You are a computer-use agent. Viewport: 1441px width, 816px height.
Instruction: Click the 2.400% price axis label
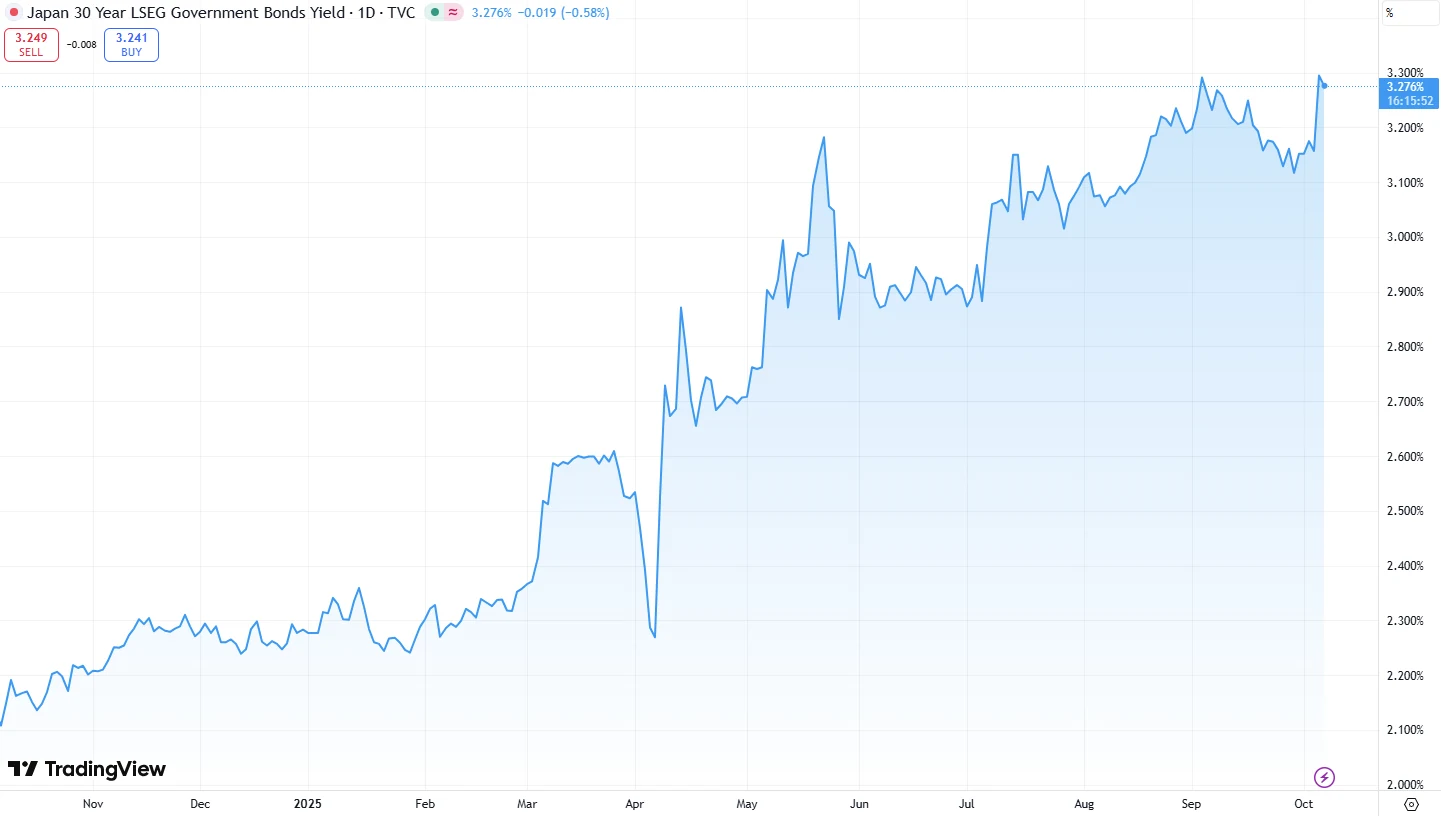(x=1406, y=566)
